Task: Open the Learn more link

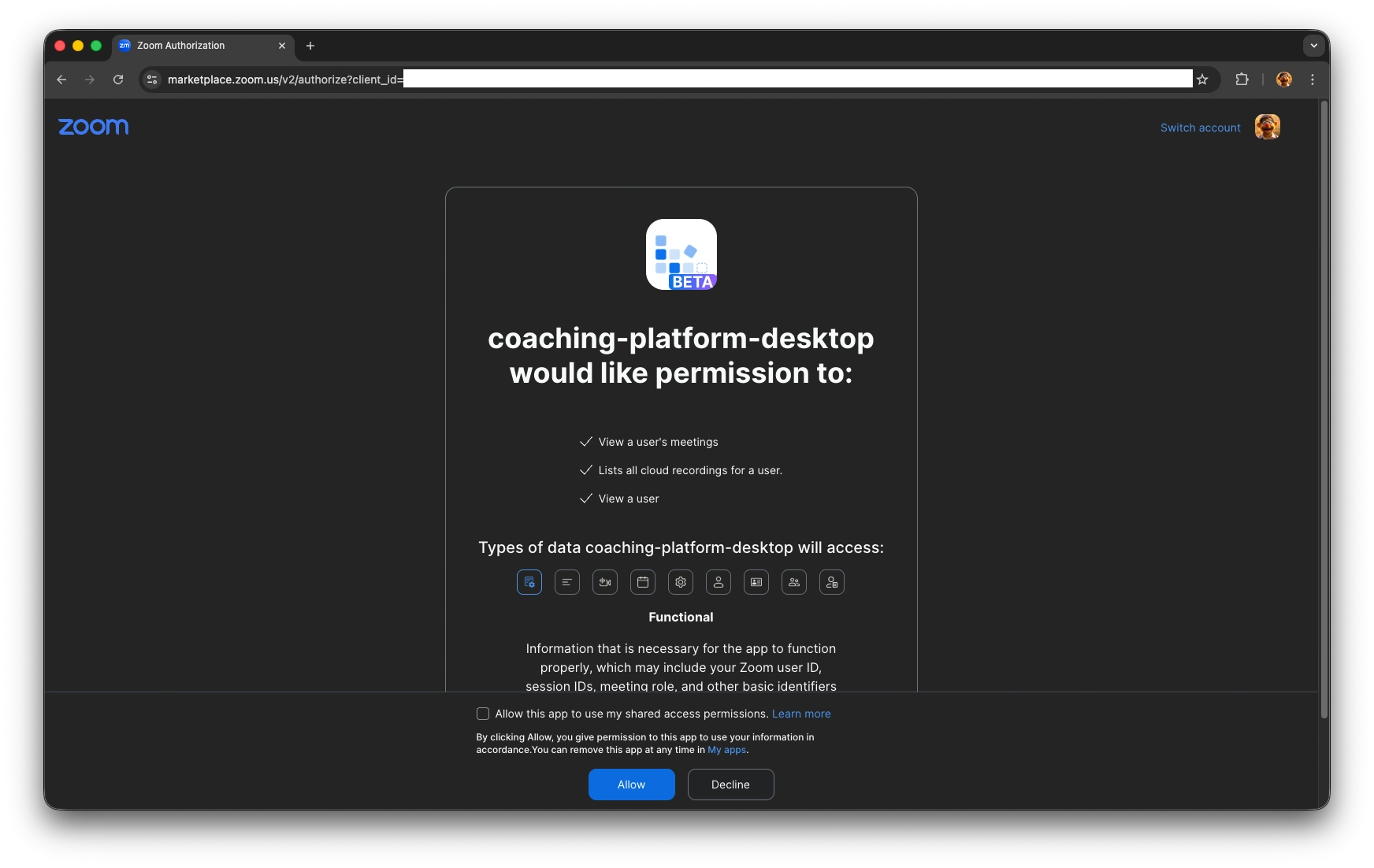Action: click(801, 714)
